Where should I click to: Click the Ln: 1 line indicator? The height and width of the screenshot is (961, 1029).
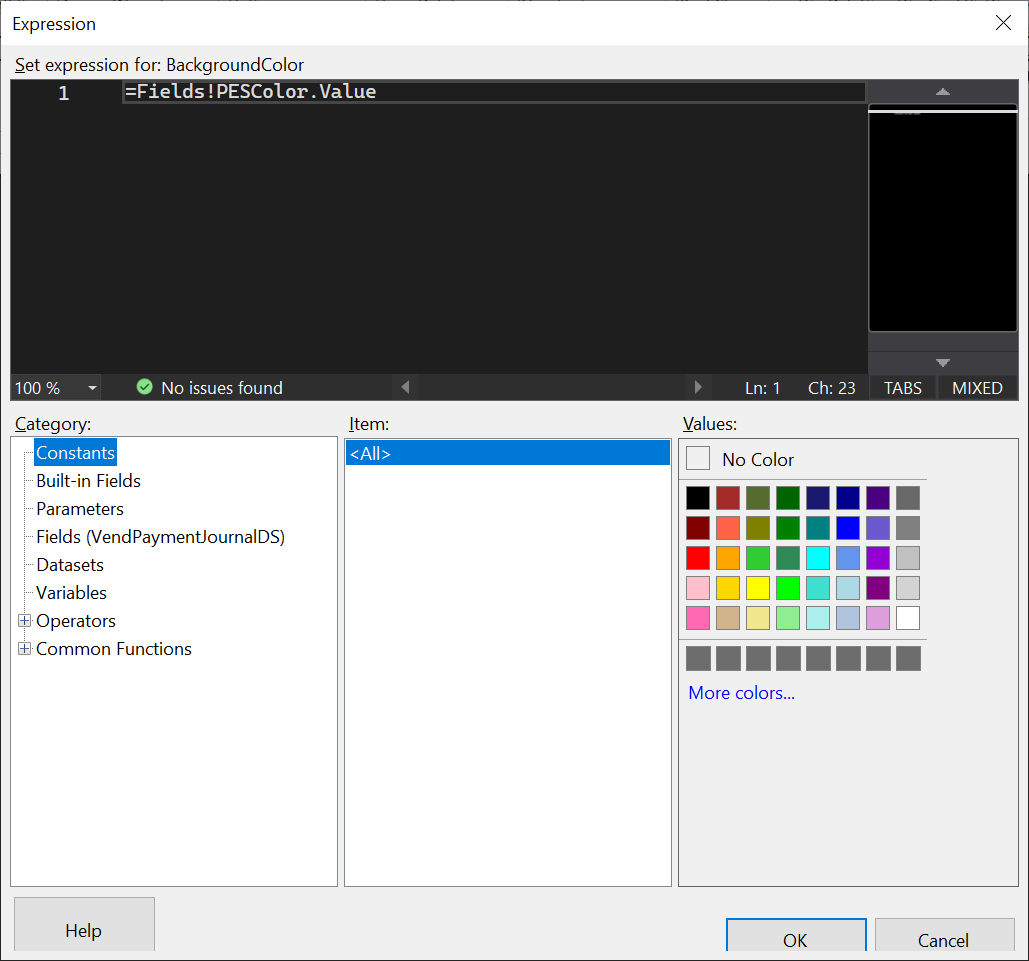click(763, 388)
